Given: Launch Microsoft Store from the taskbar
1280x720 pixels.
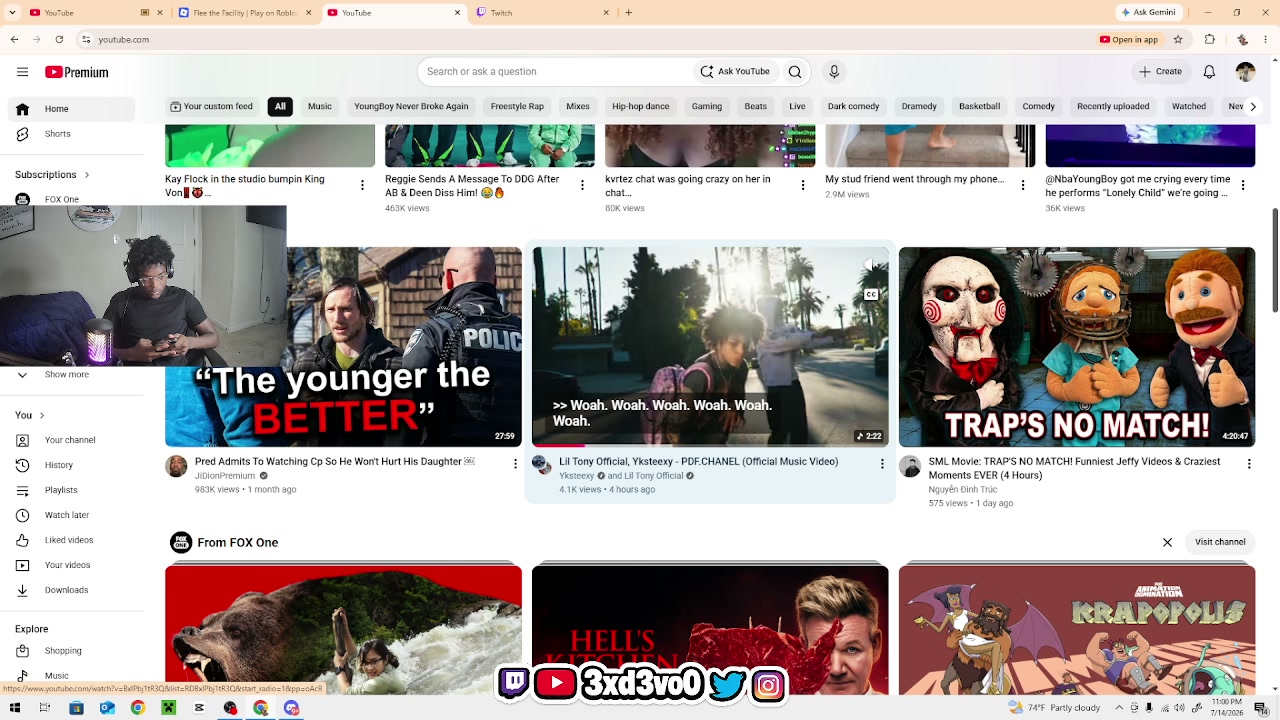Looking at the screenshot, I should 76,708.
